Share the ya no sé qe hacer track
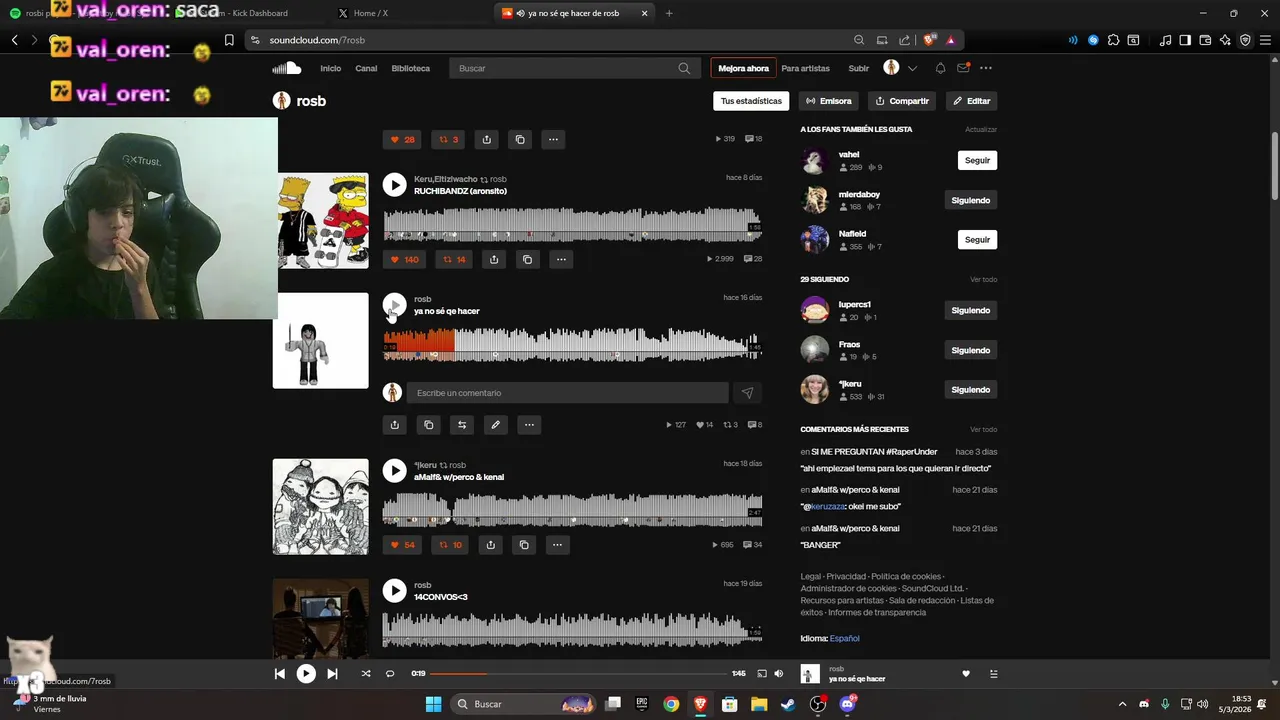 click(395, 425)
